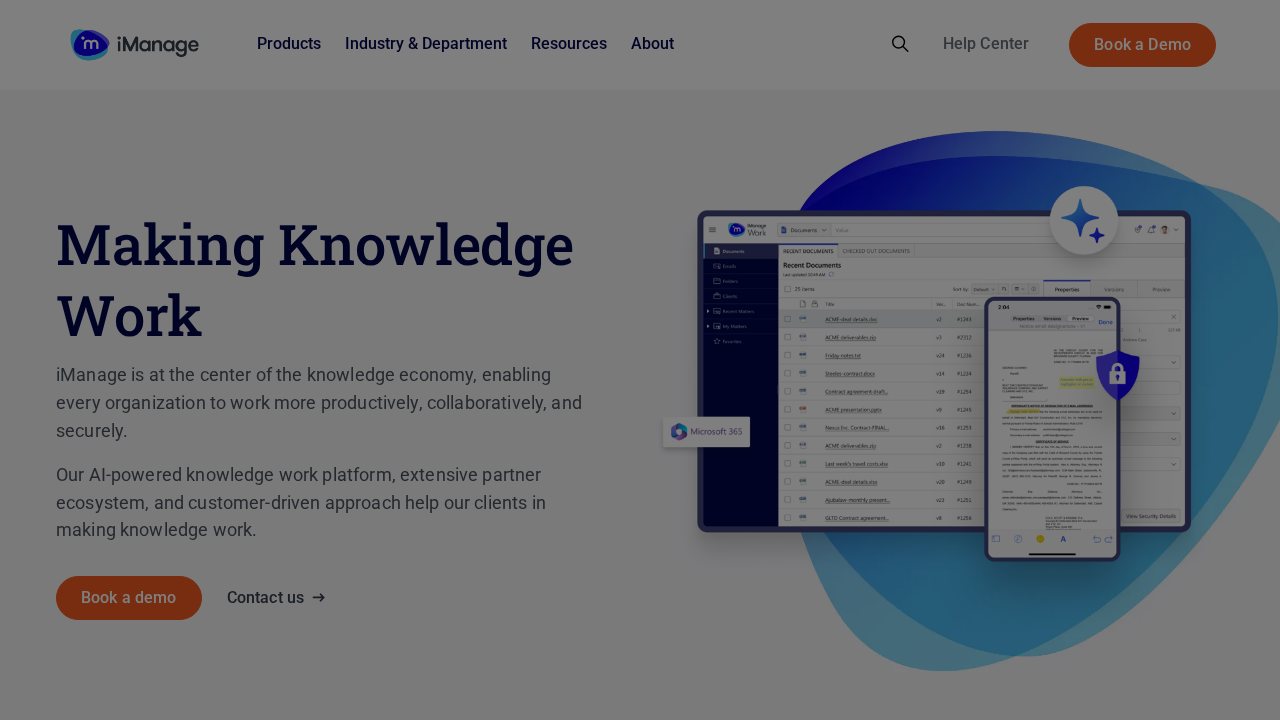
Task: Open the Folders section in the sidebar
Action: (717, 281)
